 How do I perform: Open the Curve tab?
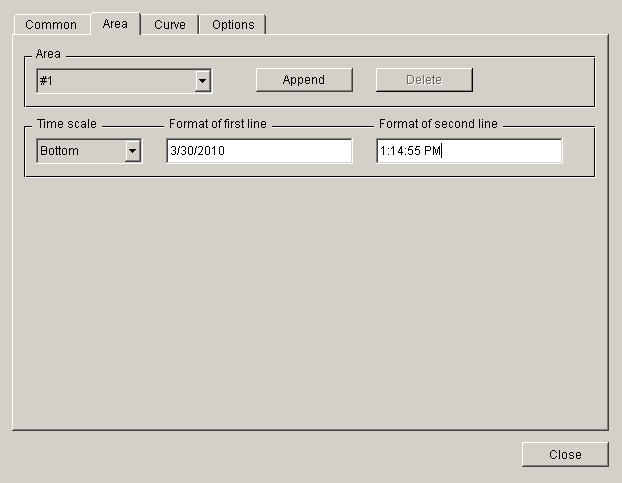pos(169,24)
